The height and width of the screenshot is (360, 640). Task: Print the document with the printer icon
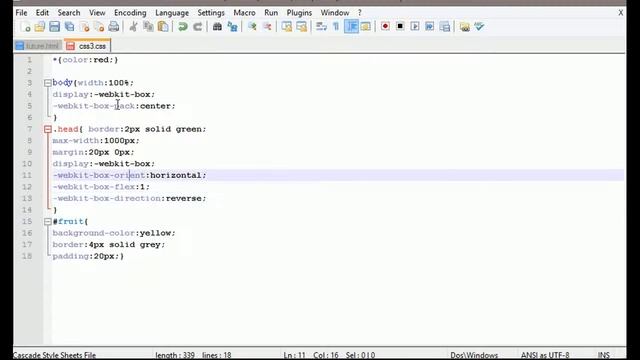pos(114,27)
